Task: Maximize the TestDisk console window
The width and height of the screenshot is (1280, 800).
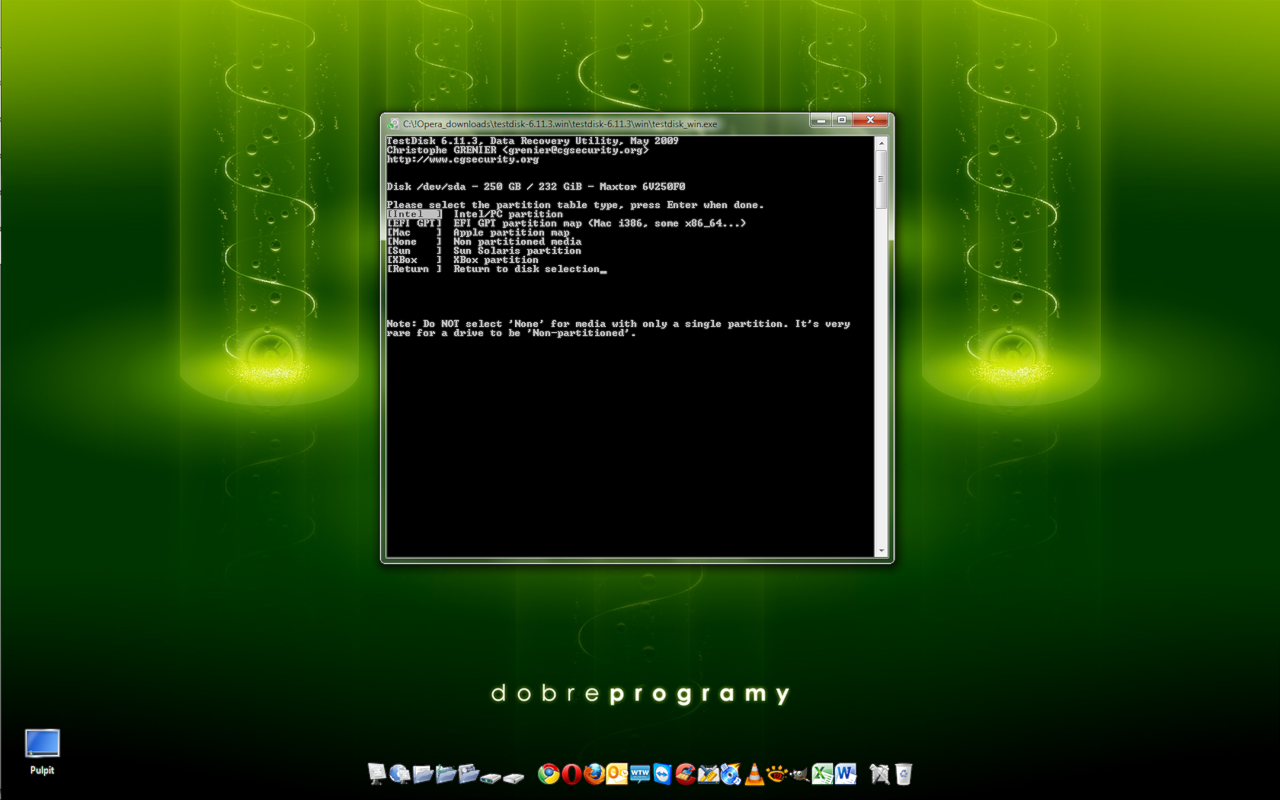Action: pos(842,121)
